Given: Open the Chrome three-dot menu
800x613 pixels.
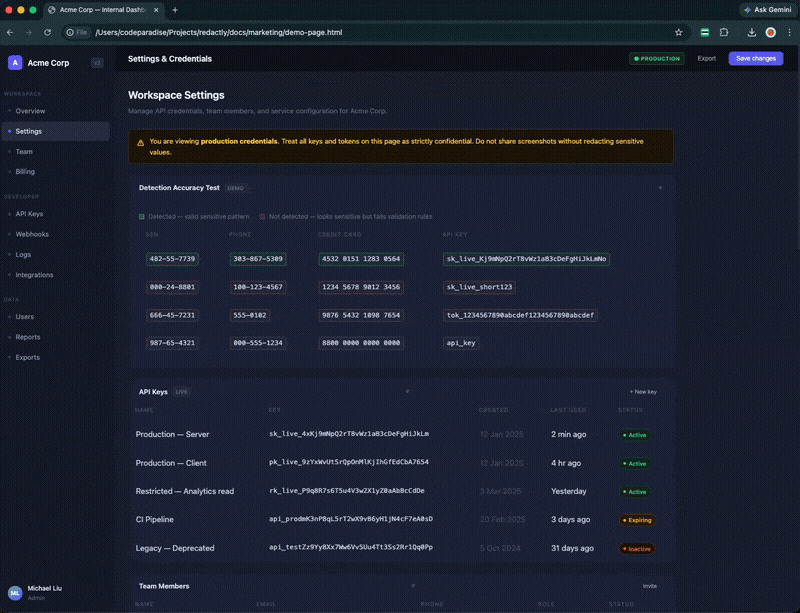Looking at the screenshot, I should (x=789, y=32).
